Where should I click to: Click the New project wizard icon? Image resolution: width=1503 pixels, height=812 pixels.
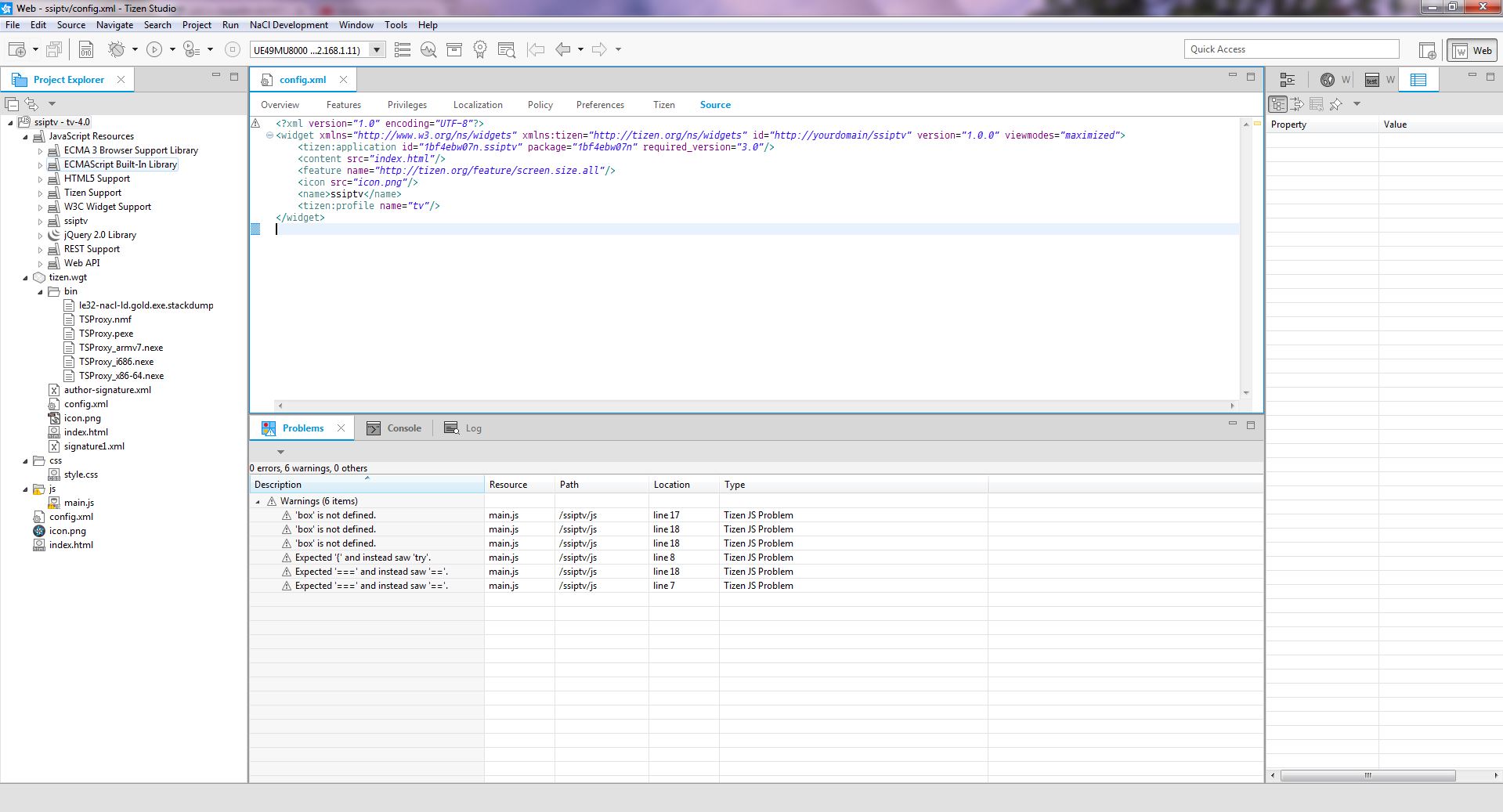16,49
